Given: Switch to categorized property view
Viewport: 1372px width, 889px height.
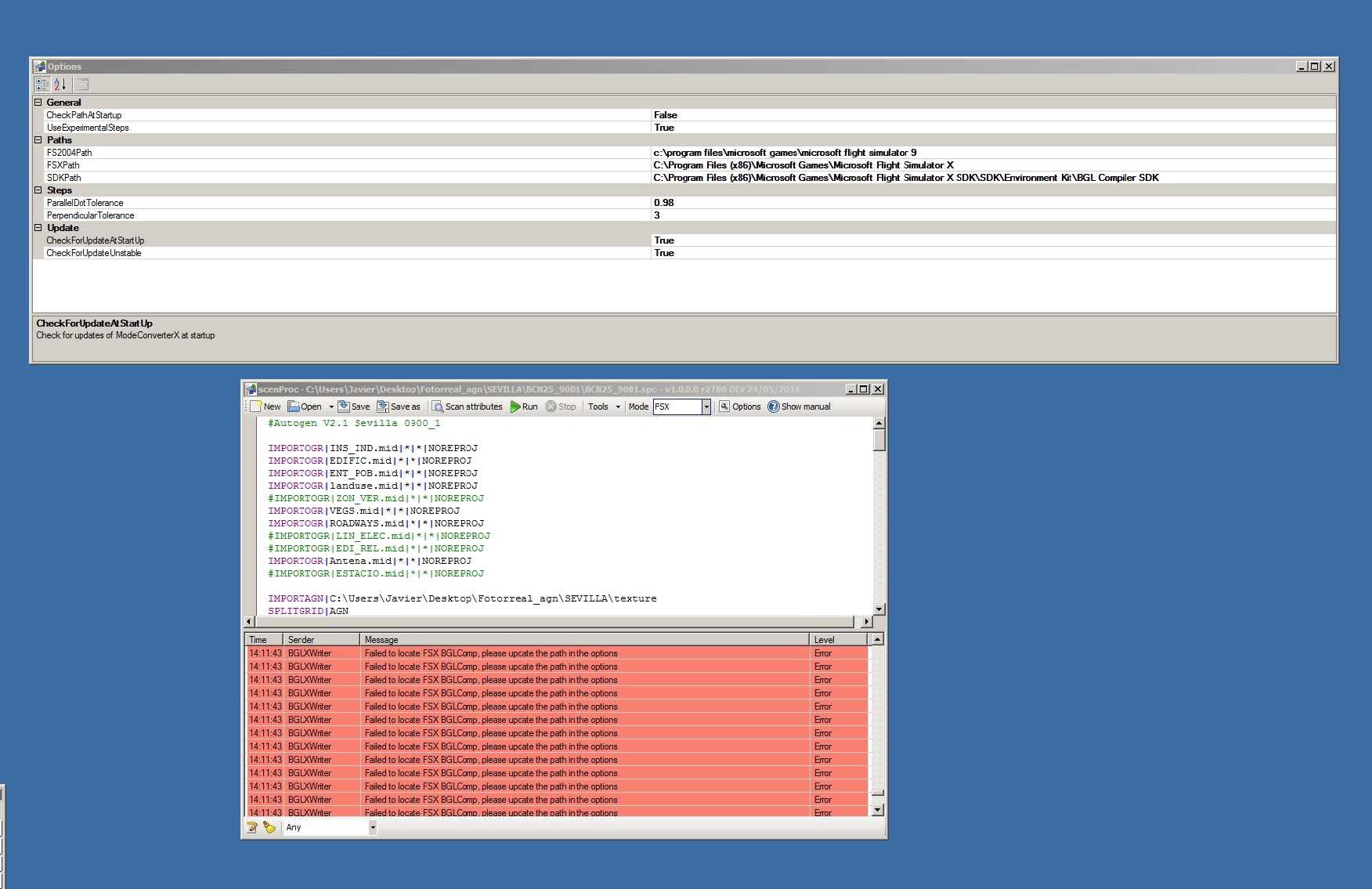Looking at the screenshot, I should click(42, 85).
